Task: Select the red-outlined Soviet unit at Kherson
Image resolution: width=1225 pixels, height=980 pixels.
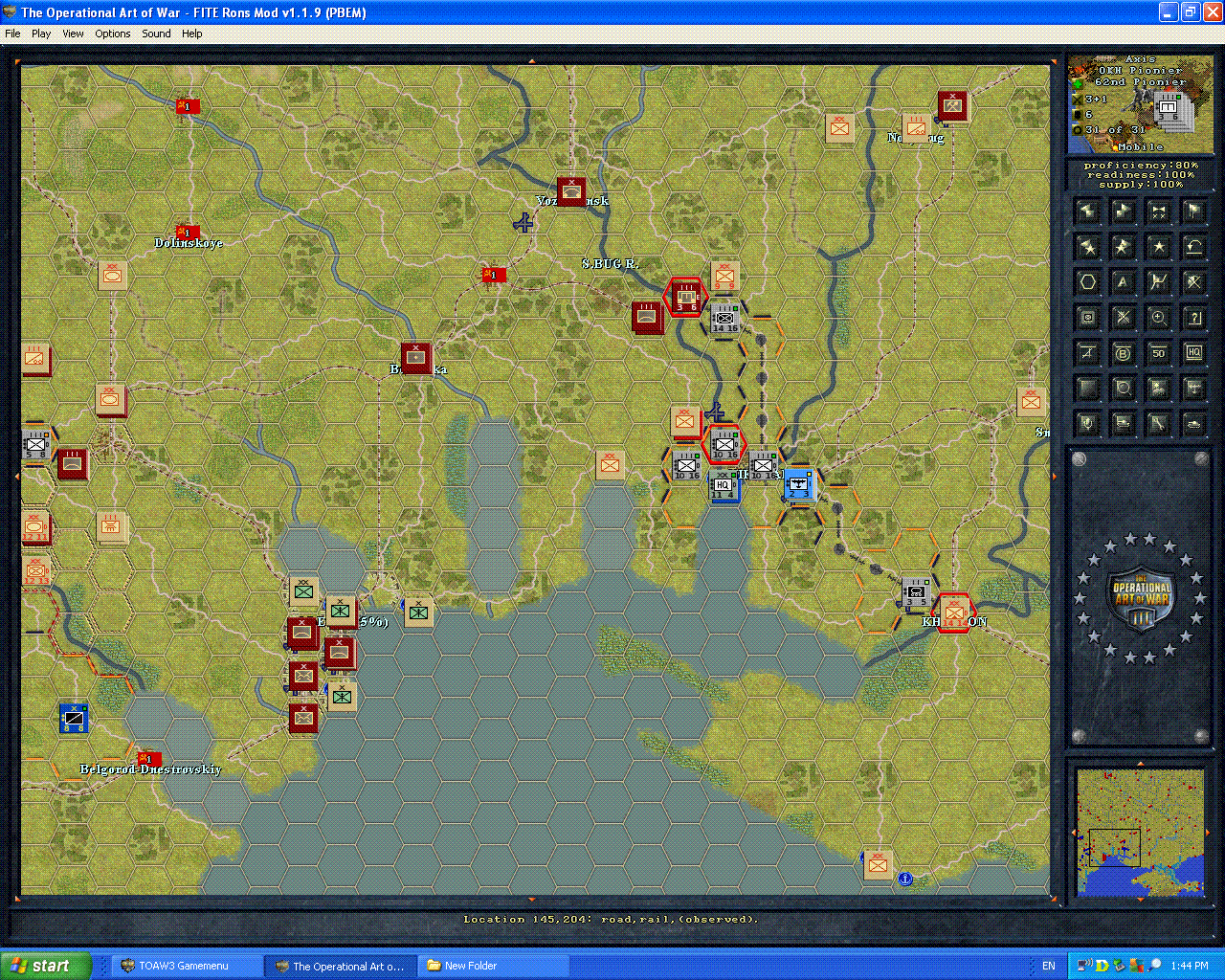Action: (x=954, y=611)
